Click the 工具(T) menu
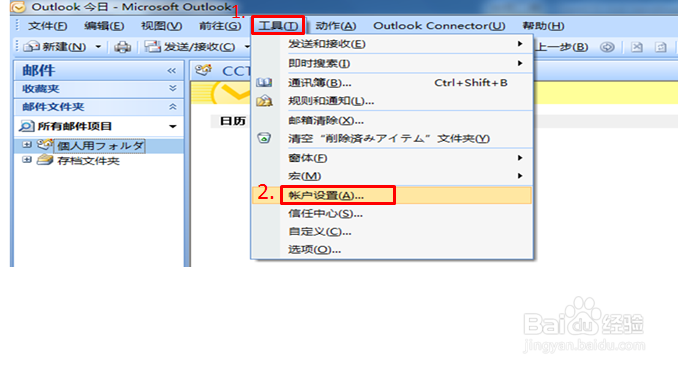The image size is (683, 370). point(278,26)
